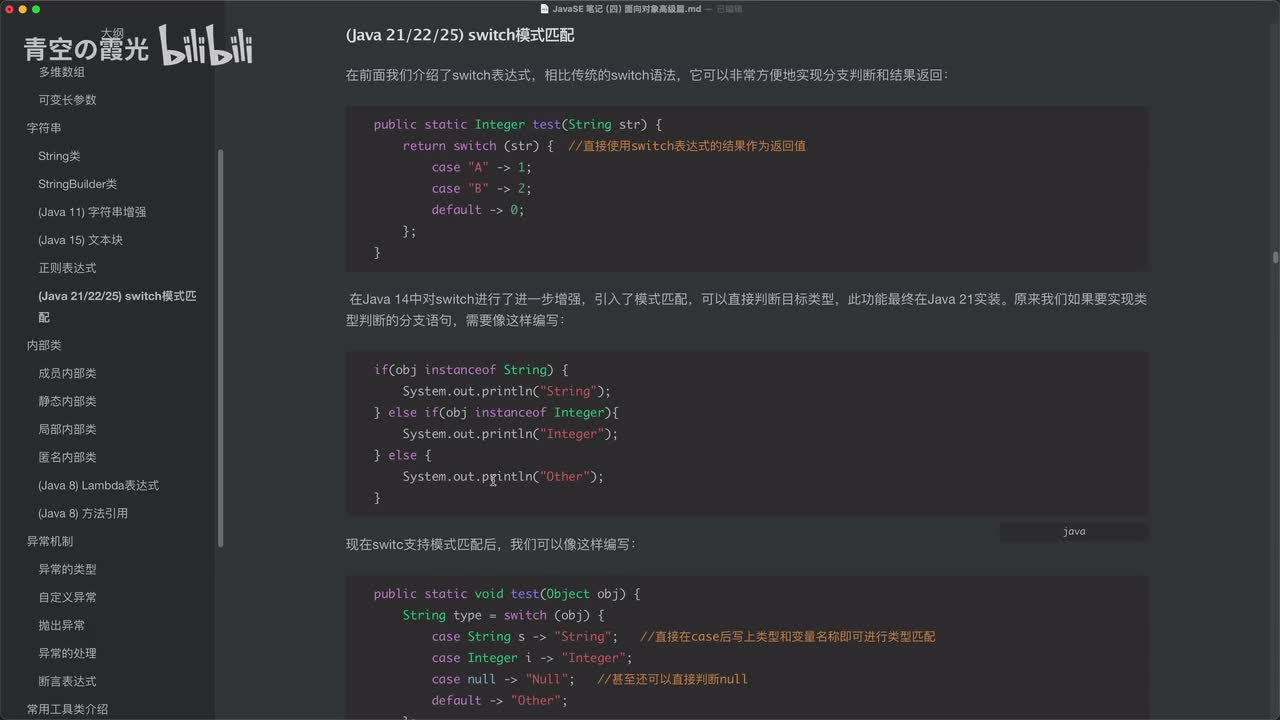Jump to (Java 8) 方法引用 section
Screen dimensions: 1280x720
coord(83,513)
